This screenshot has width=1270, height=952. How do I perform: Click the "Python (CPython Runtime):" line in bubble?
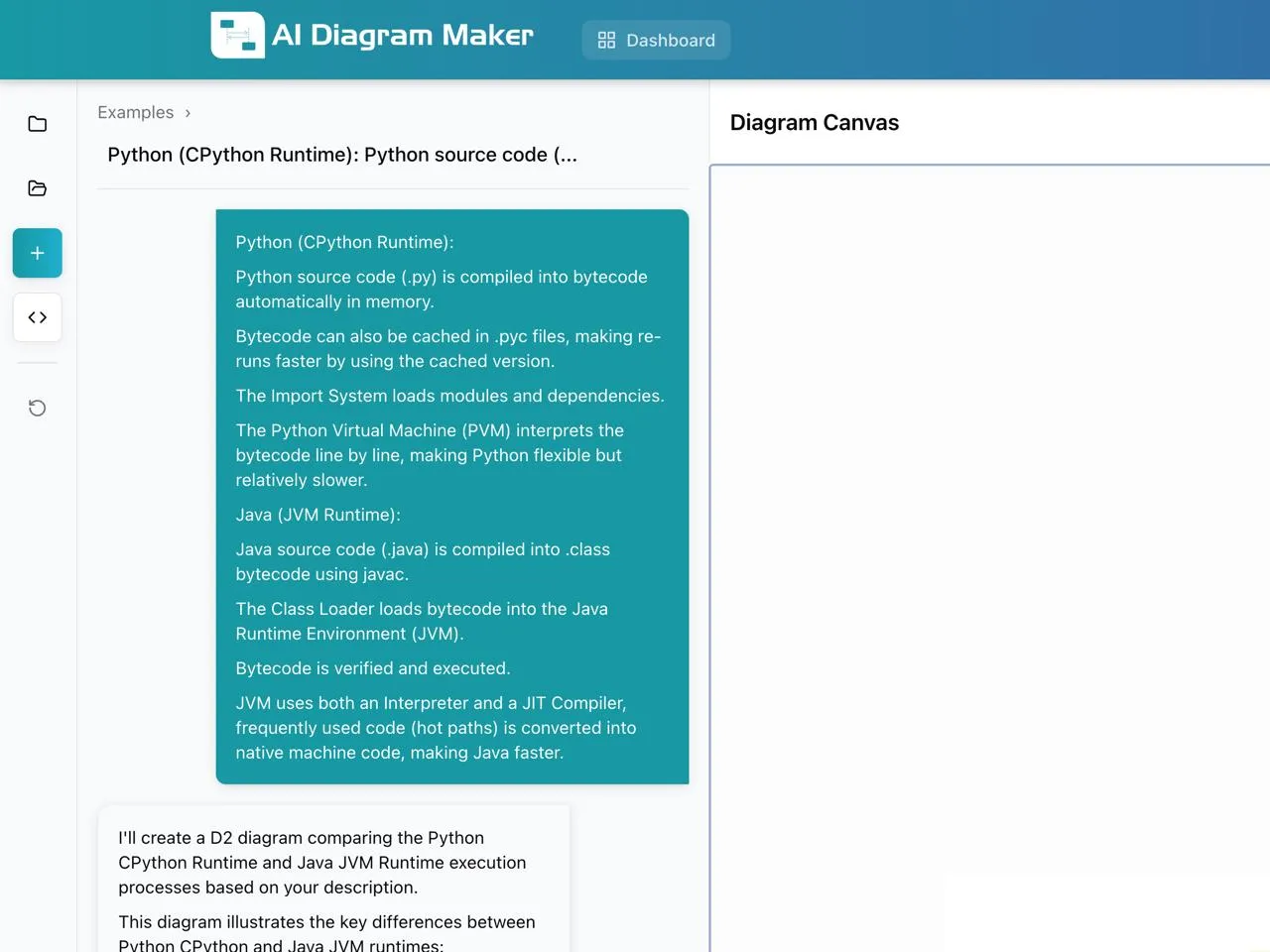point(344,242)
